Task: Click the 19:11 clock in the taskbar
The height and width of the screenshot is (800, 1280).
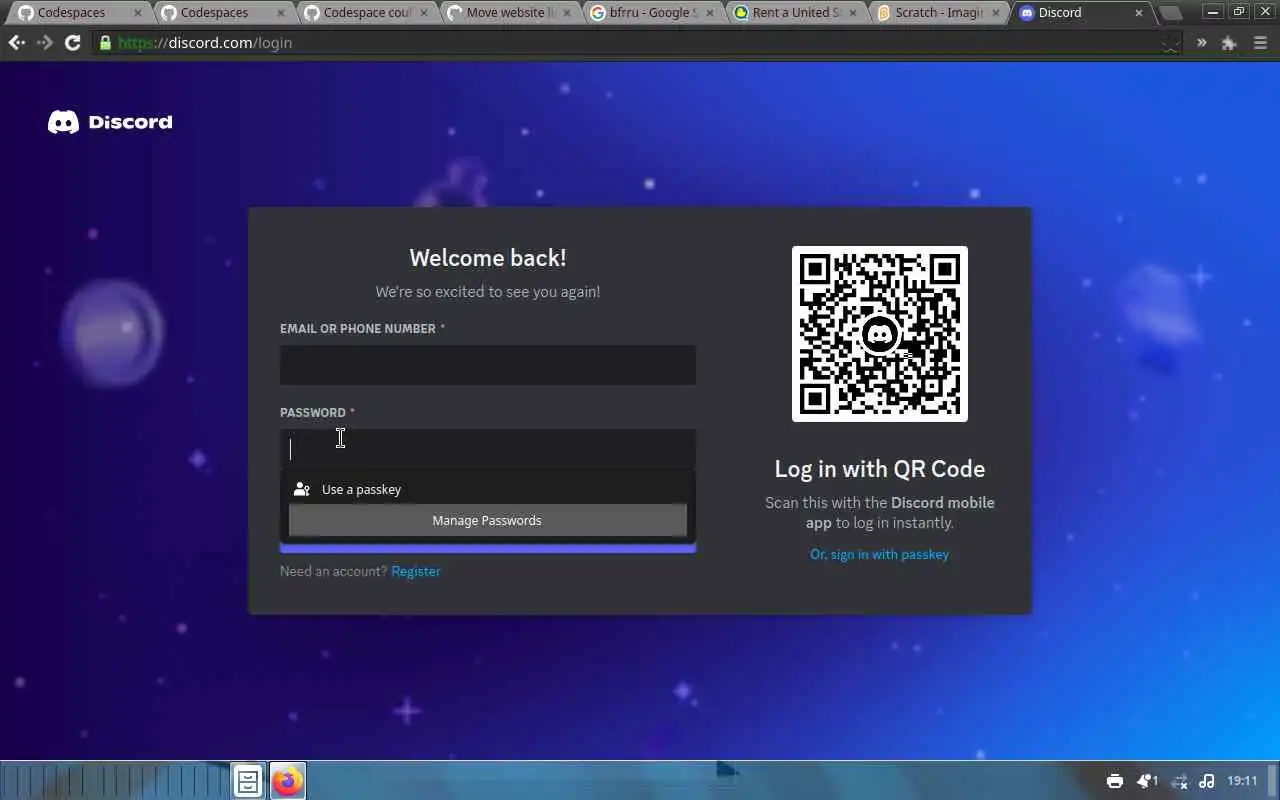Action: coord(1242,781)
